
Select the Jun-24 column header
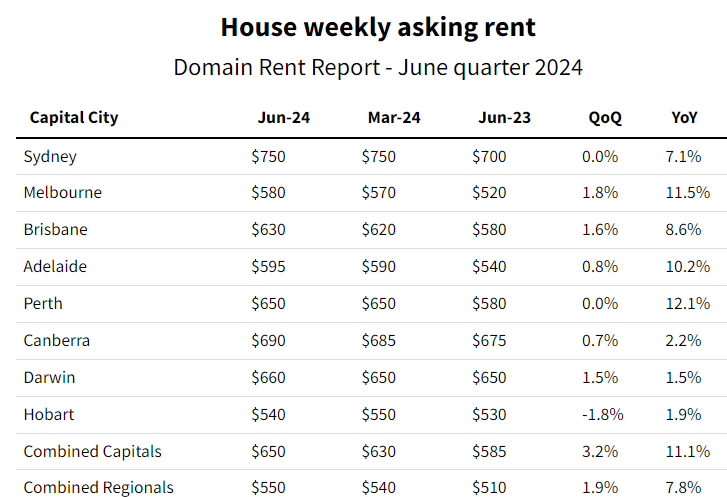284,118
